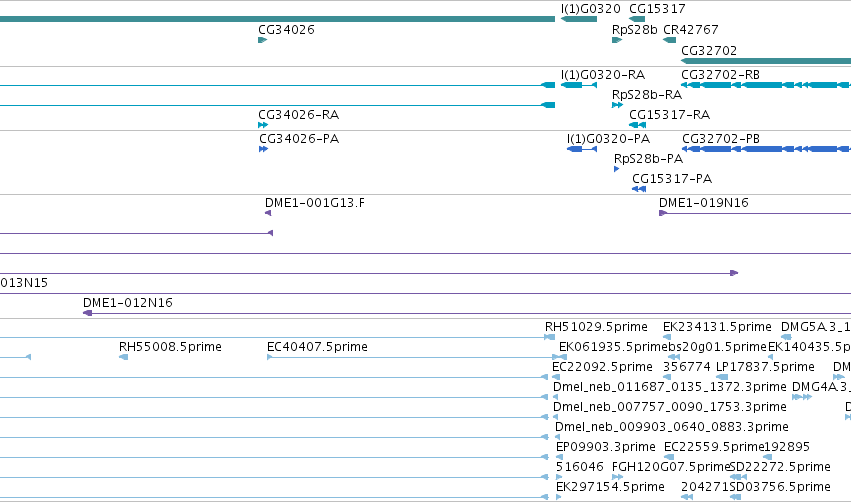This screenshot has height=502, width=851.
Task: Select the 204271 feature label
Action: pos(705,487)
